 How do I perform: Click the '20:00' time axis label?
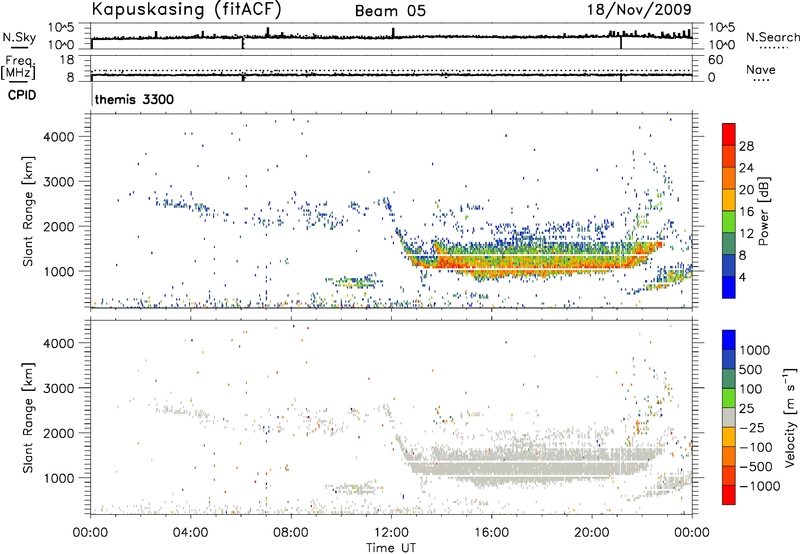point(591,533)
